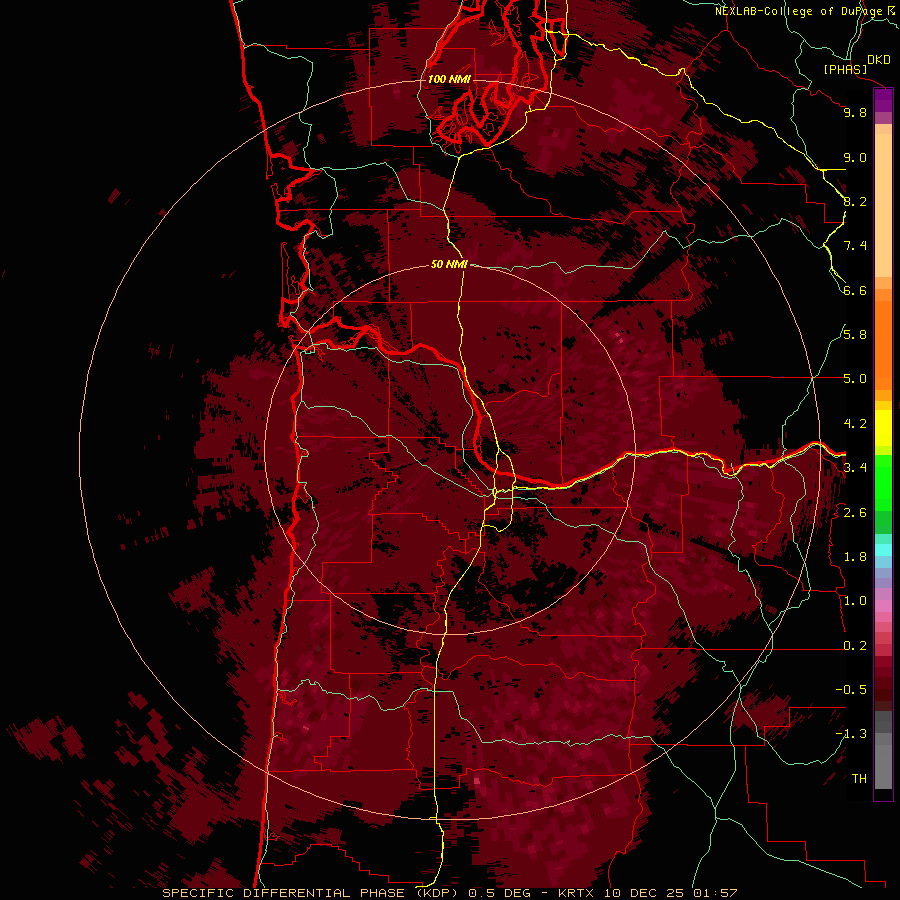Click the 7.4 scale value

(x=855, y=246)
